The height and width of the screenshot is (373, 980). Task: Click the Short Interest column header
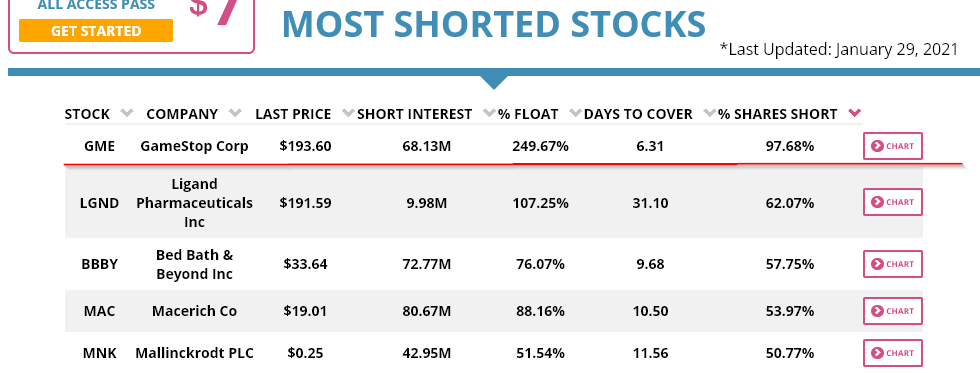click(x=414, y=114)
